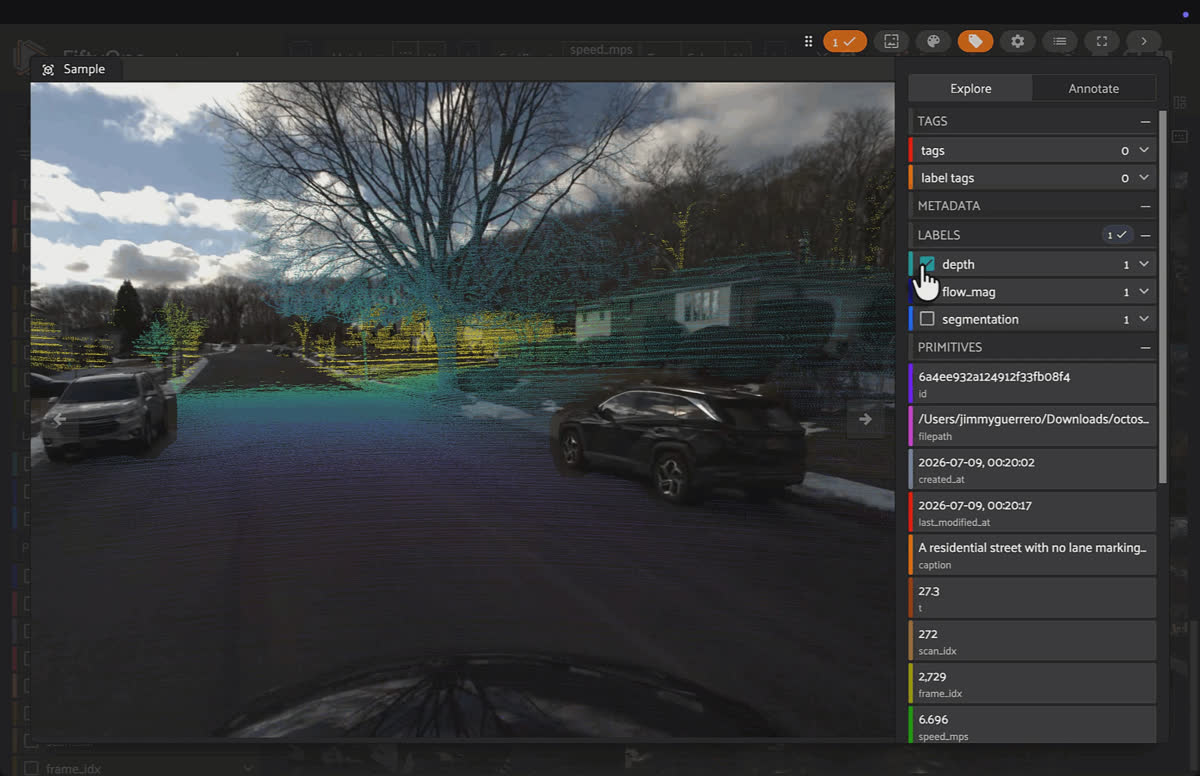The image size is (1200, 776).
Task: Click the frame_idx value 2,729
Action: coord(933,677)
